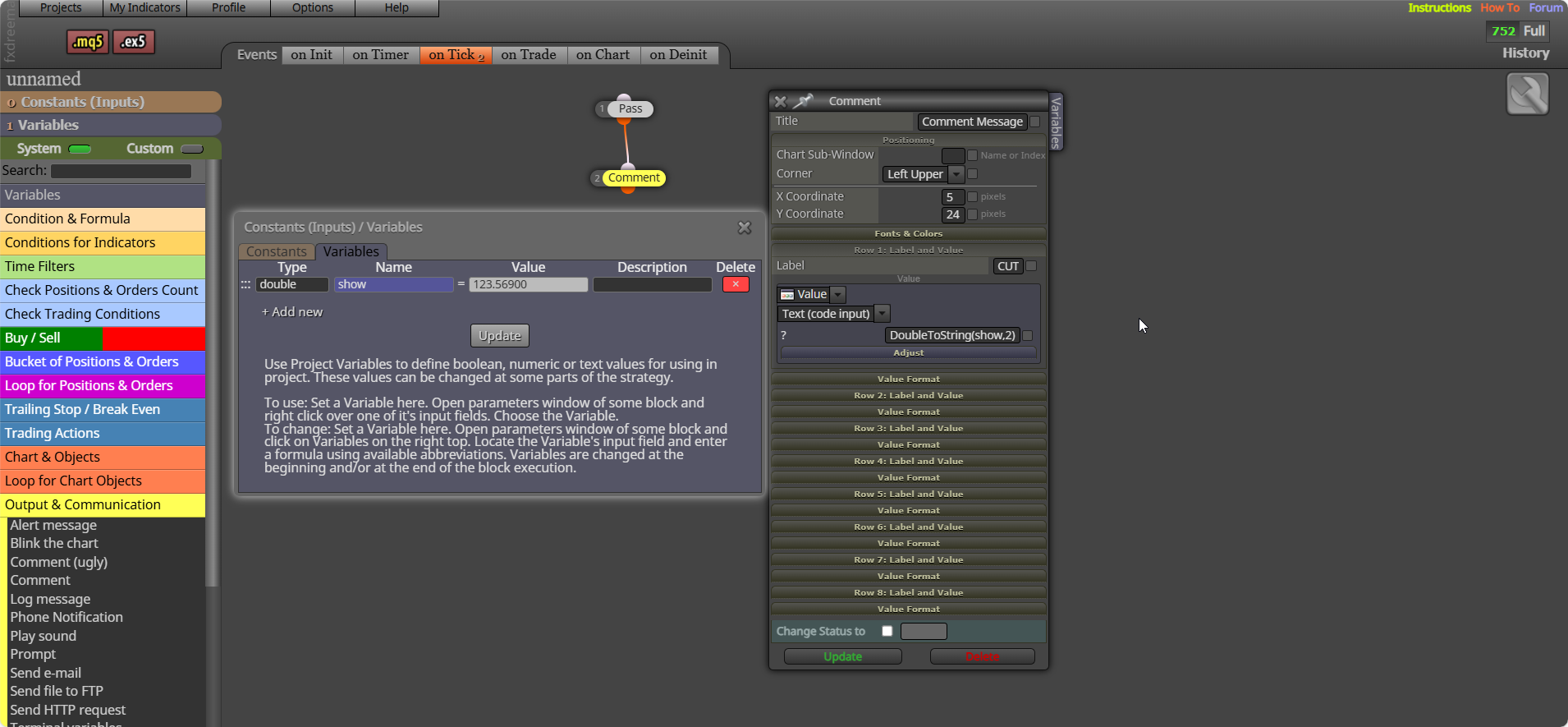The height and width of the screenshot is (727, 1568).
Task: Click the block Search input field
Action: pyautogui.click(x=121, y=171)
